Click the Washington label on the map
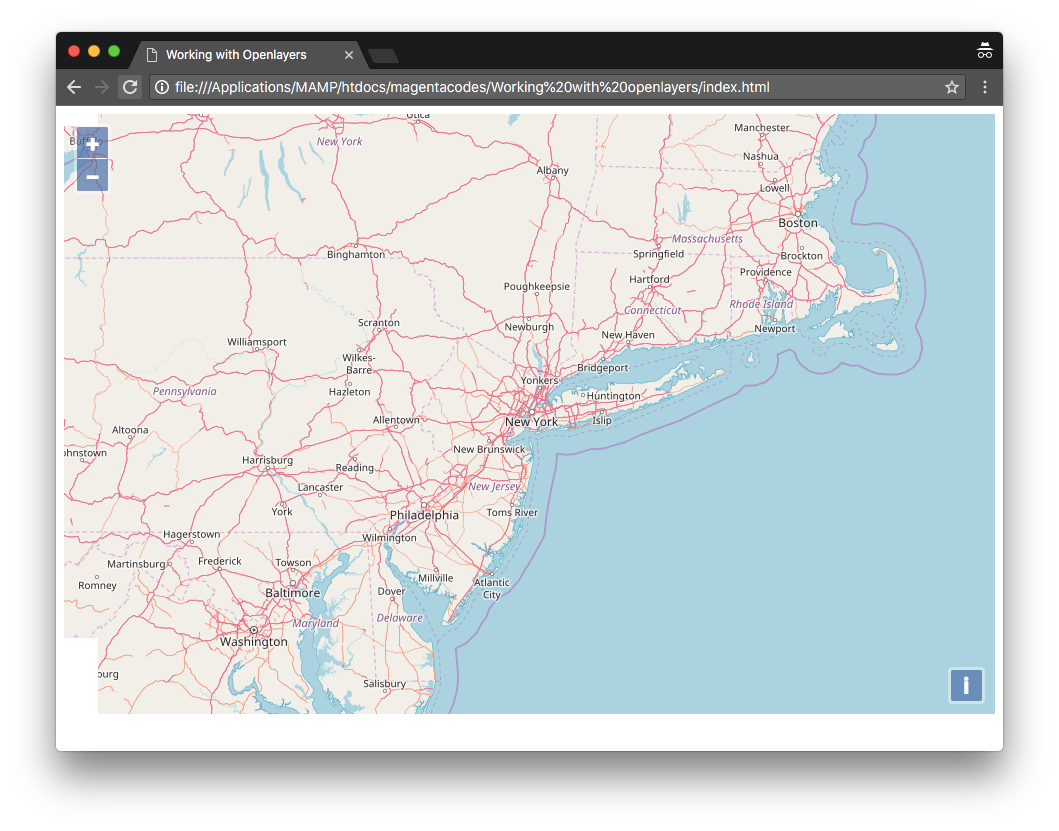The width and height of the screenshot is (1059, 831). click(x=253, y=641)
